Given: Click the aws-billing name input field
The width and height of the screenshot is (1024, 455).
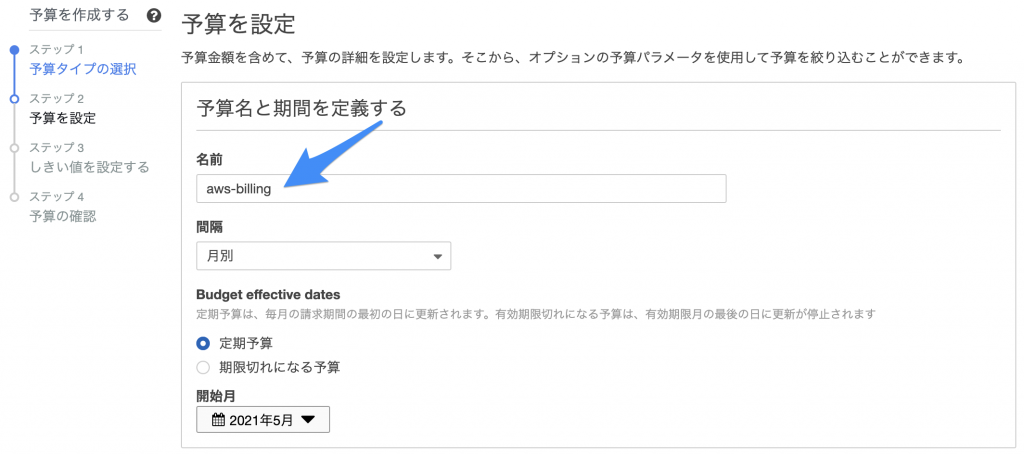Looking at the screenshot, I should click(x=461, y=189).
